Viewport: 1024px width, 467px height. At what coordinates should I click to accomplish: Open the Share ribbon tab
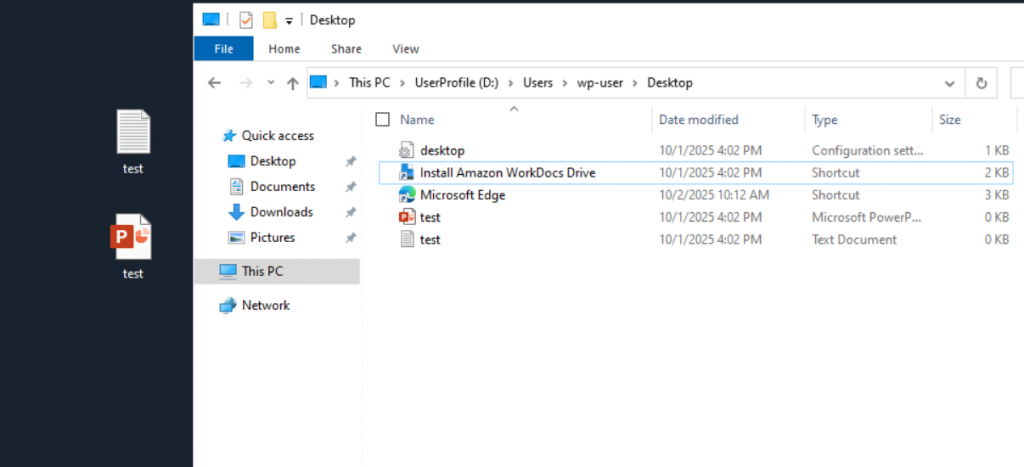(x=346, y=48)
